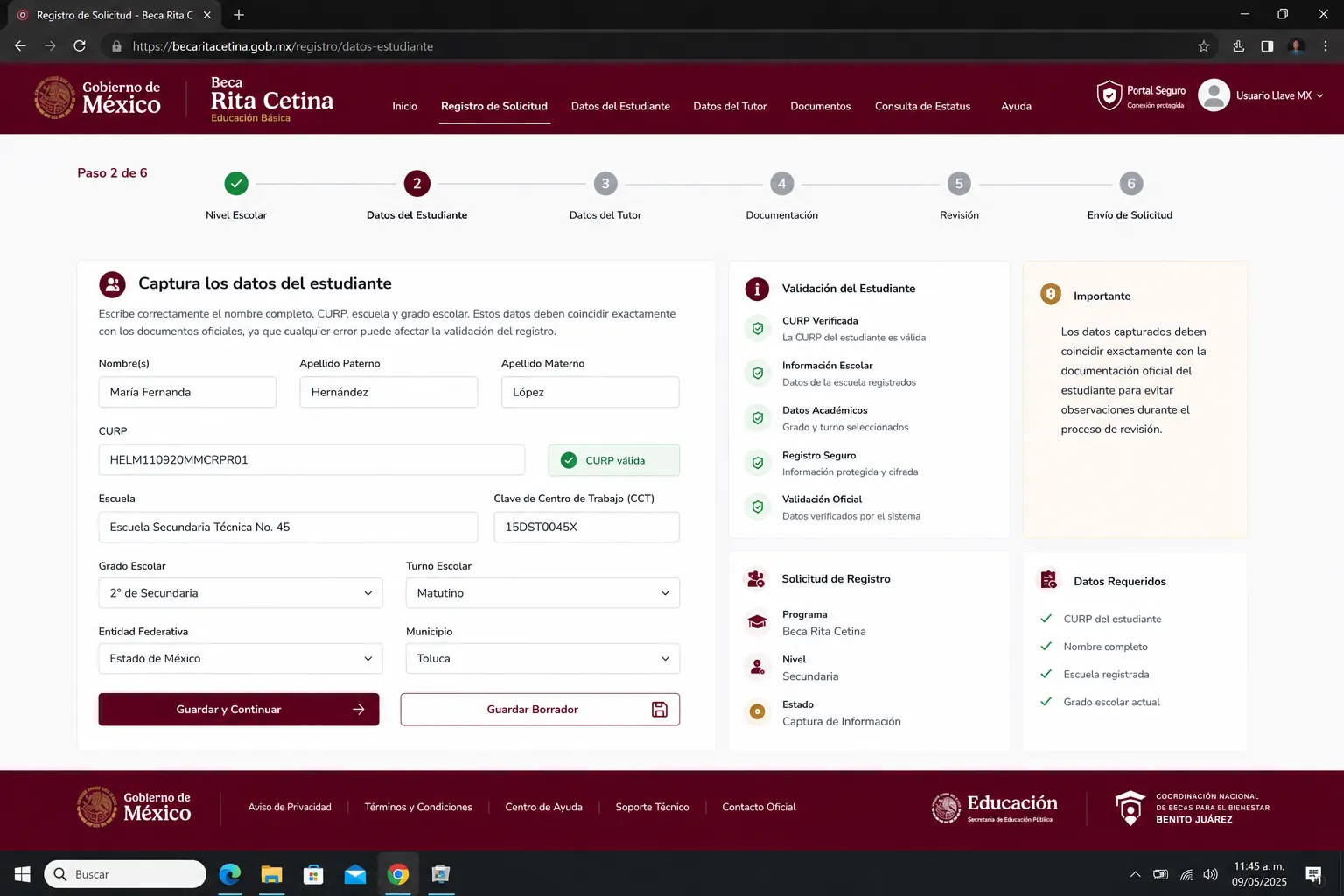This screenshot has width=1344, height=896.
Task: Click the Solicitud de Registro panel icon
Action: tap(756, 579)
